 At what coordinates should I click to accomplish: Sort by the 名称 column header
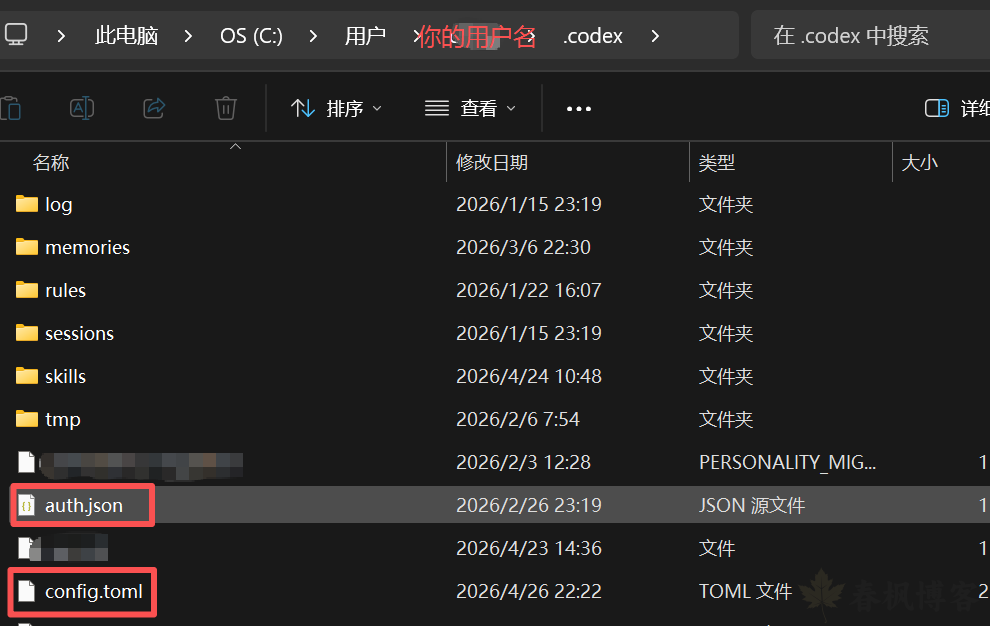point(51,163)
